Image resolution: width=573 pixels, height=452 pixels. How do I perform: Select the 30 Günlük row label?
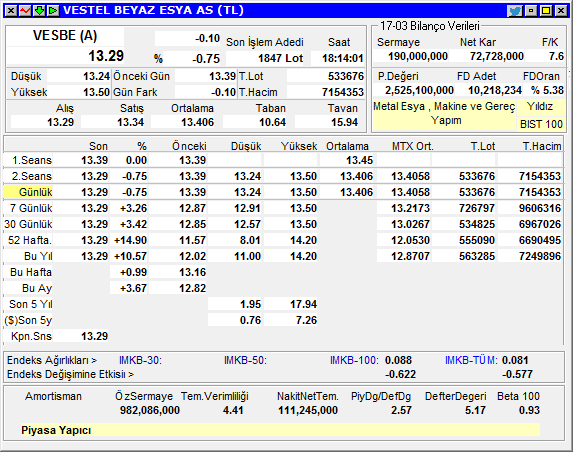click(29, 224)
